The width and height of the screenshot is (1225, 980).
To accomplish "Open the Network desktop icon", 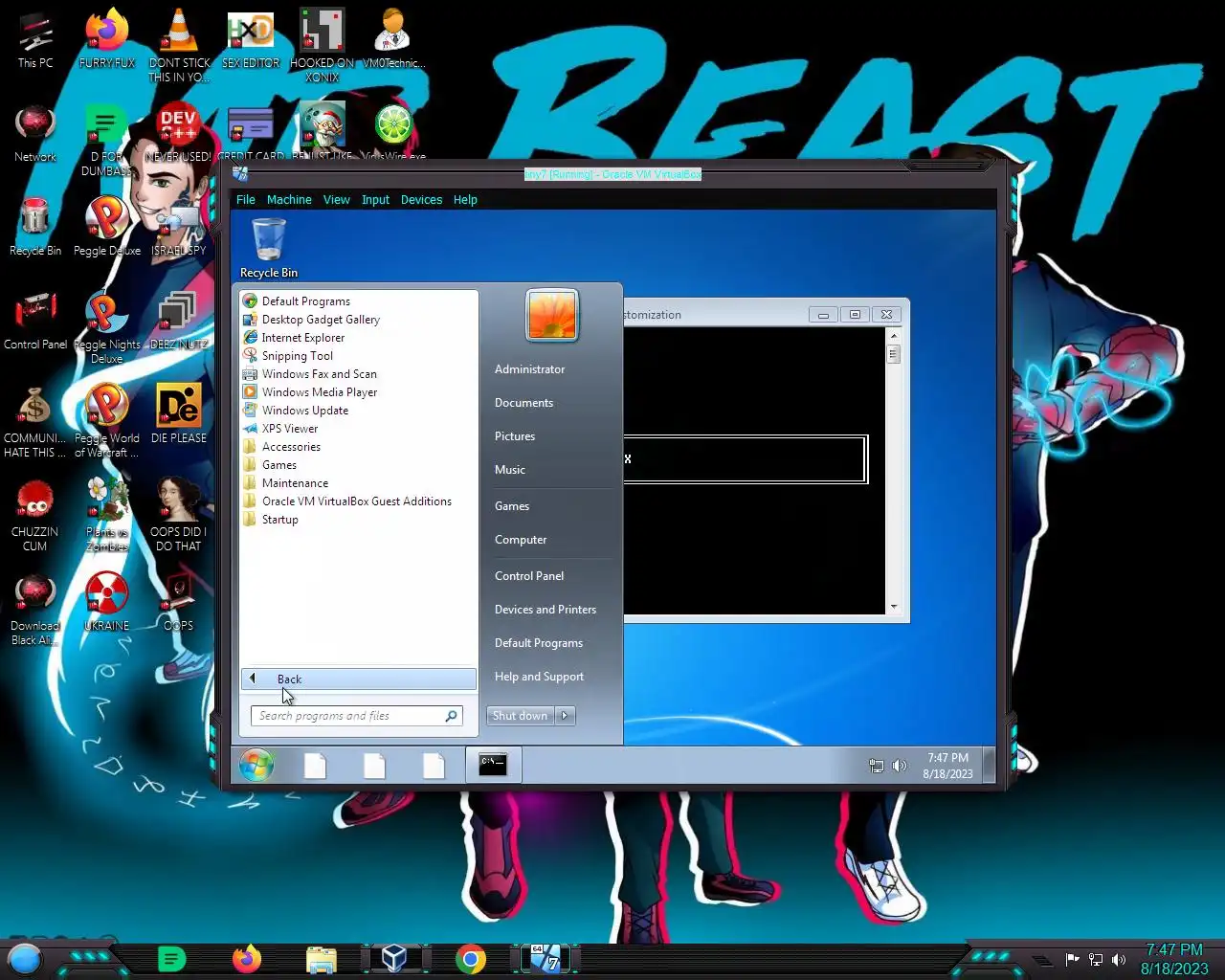I will coord(35,133).
